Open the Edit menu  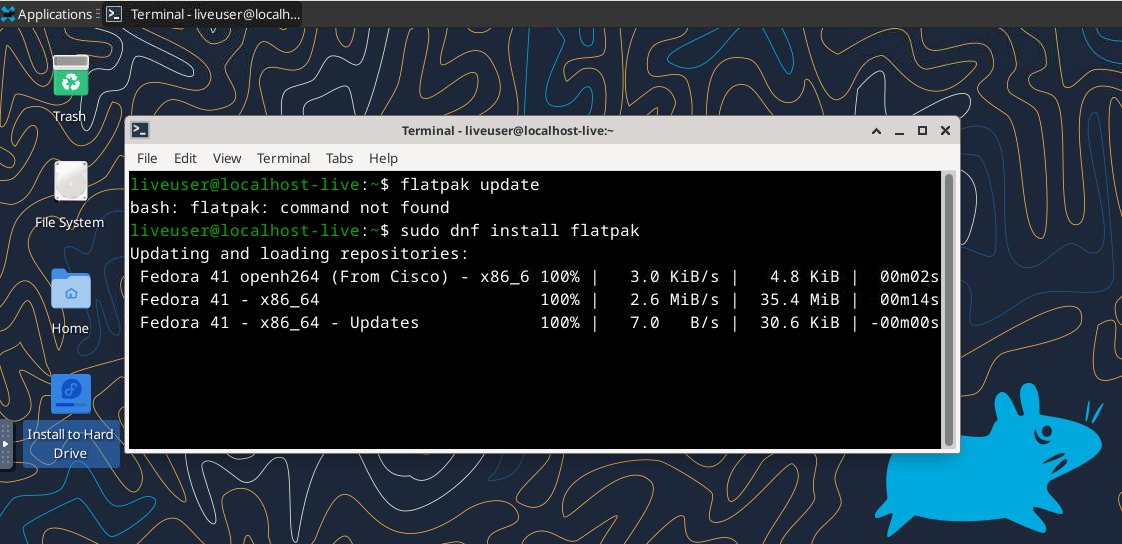click(185, 158)
